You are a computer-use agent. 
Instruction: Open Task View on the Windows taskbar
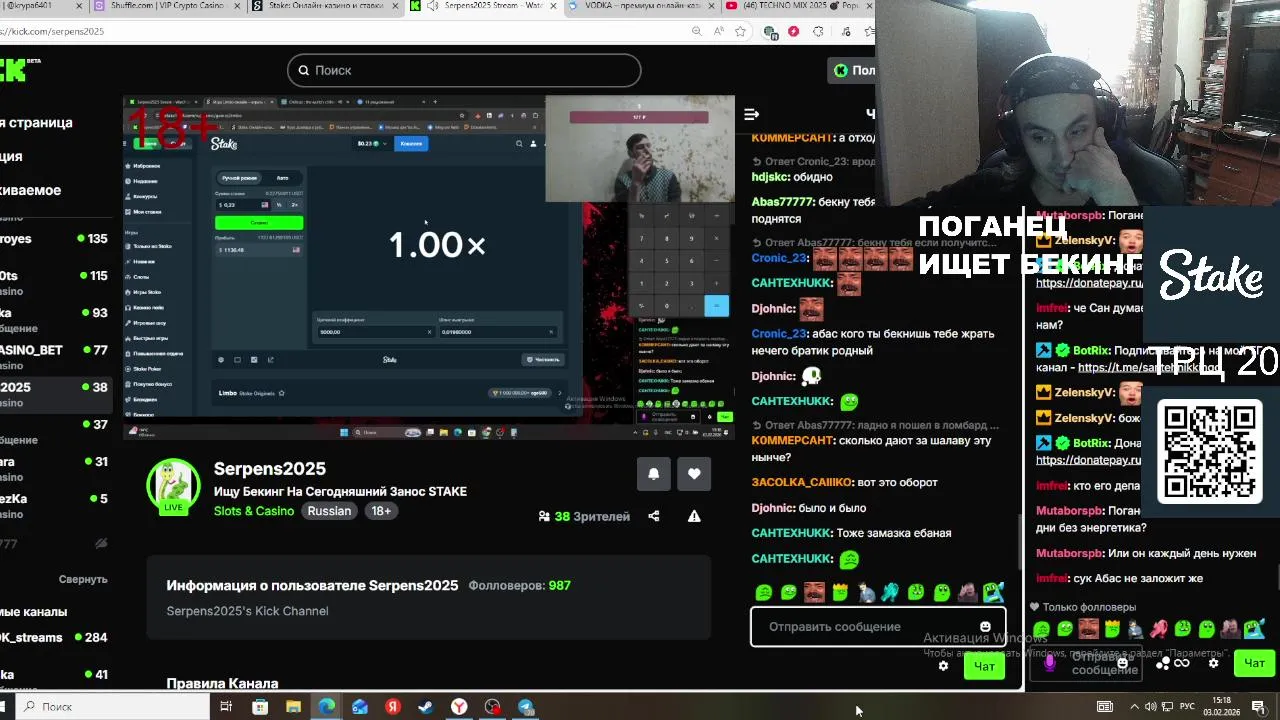pyautogui.click(x=226, y=707)
